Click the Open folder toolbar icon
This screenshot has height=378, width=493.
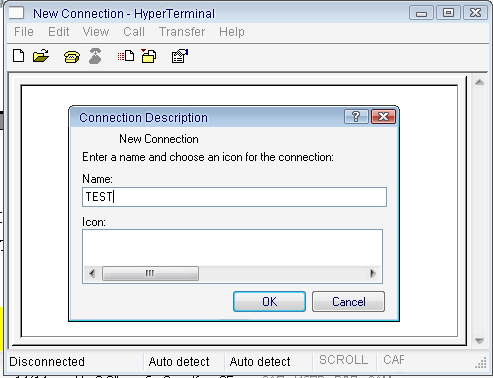[41, 56]
